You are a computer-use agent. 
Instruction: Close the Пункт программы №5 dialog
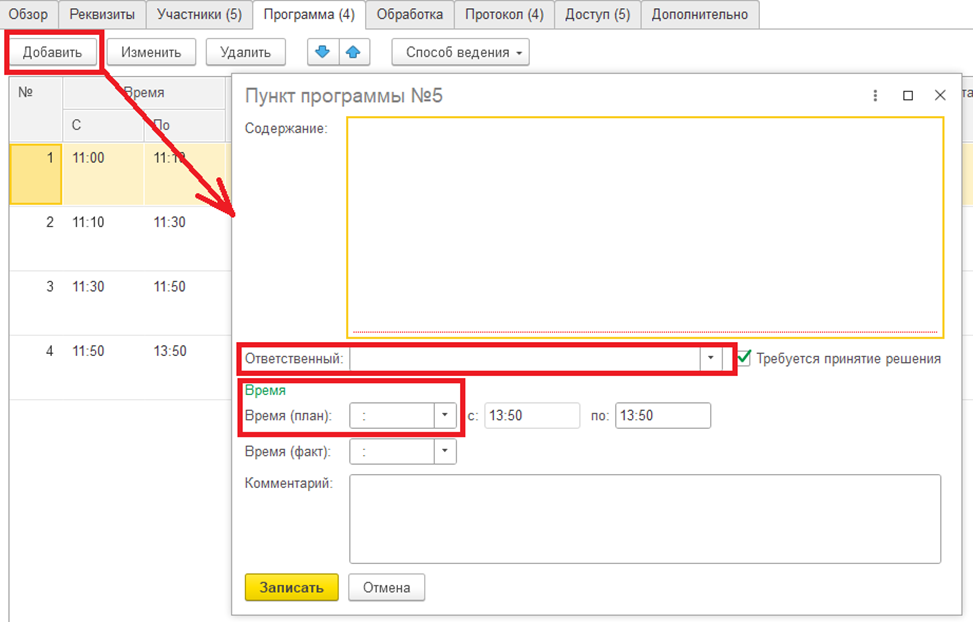pyautogui.click(x=940, y=96)
